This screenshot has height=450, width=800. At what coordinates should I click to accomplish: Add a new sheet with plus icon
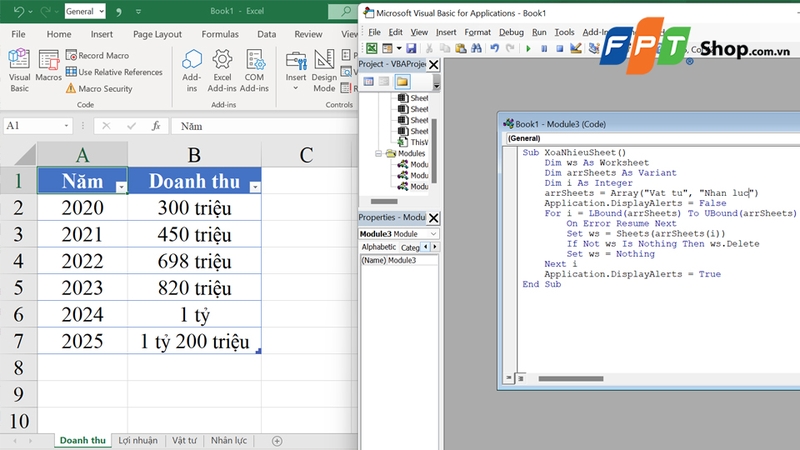pos(277,440)
